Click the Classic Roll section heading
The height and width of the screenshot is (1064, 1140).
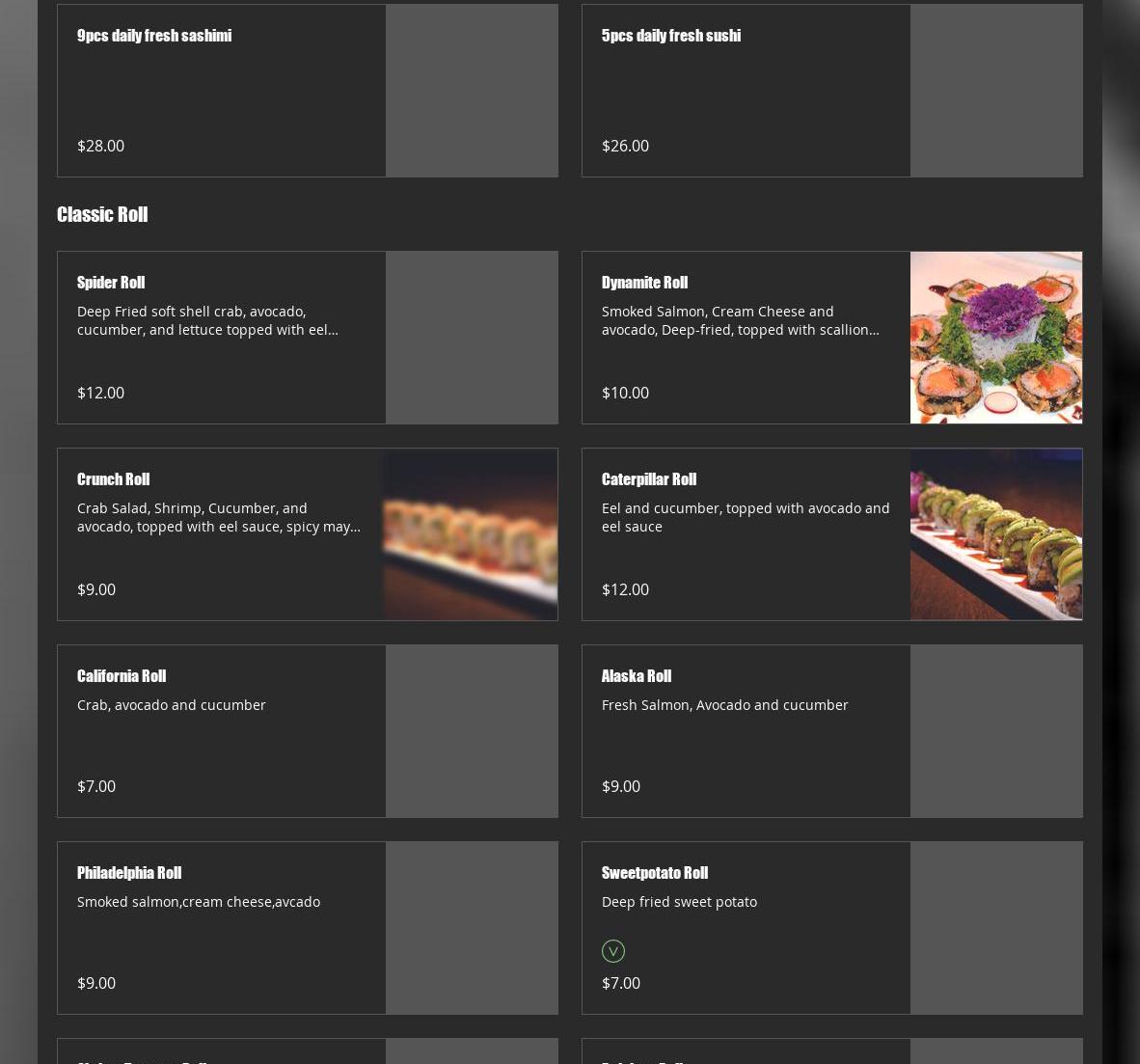pyautogui.click(x=102, y=214)
